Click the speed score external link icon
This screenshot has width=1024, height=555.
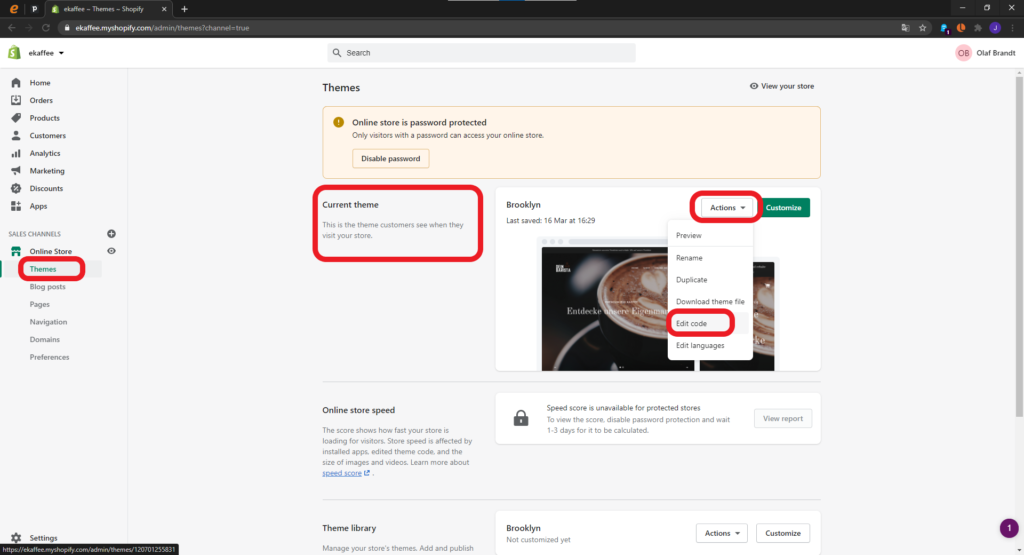coord(366,473)
